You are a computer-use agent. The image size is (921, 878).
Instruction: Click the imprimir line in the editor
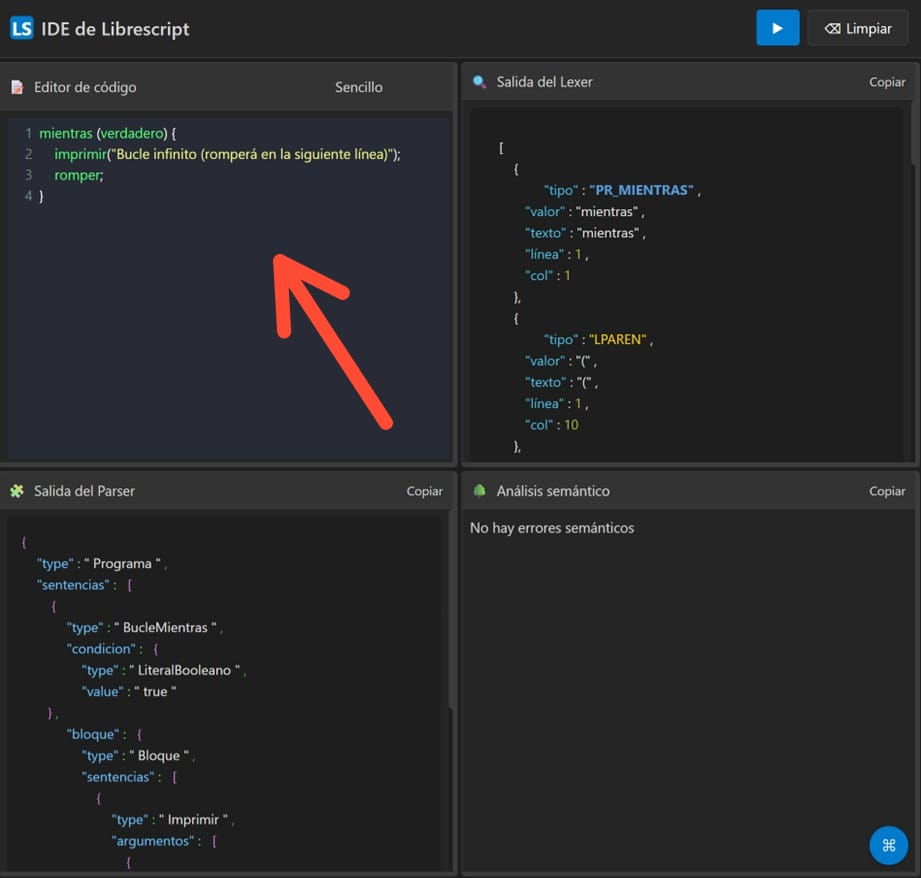point(227,154)
